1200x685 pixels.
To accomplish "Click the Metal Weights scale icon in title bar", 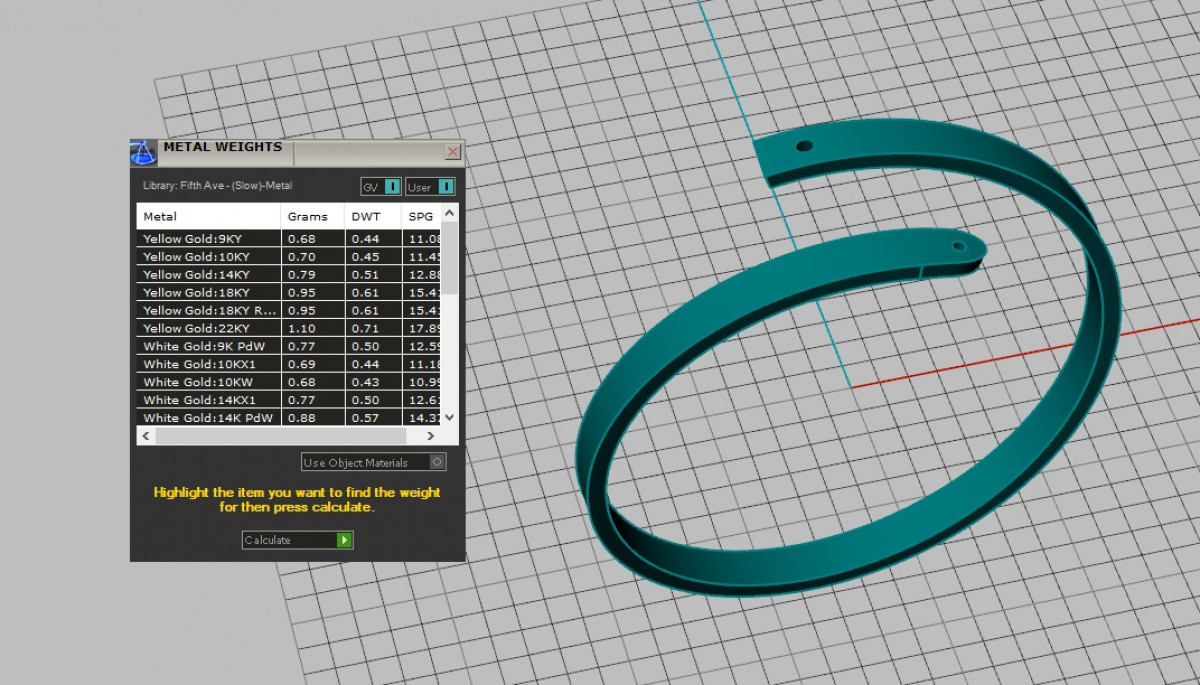I will (144, 152).
